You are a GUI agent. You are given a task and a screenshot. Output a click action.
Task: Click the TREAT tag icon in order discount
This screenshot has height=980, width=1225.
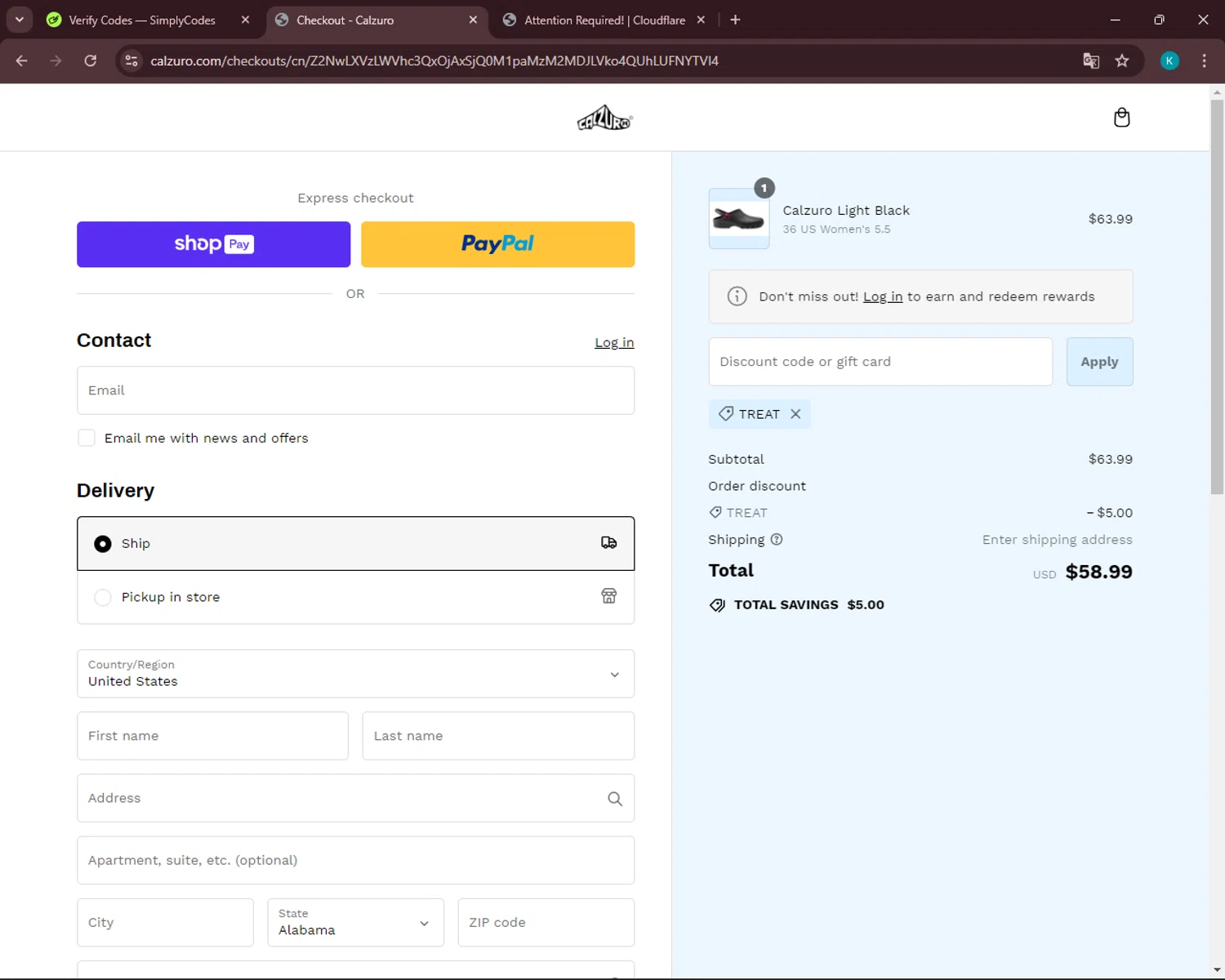pyautogui.click(x=715, y=512)
